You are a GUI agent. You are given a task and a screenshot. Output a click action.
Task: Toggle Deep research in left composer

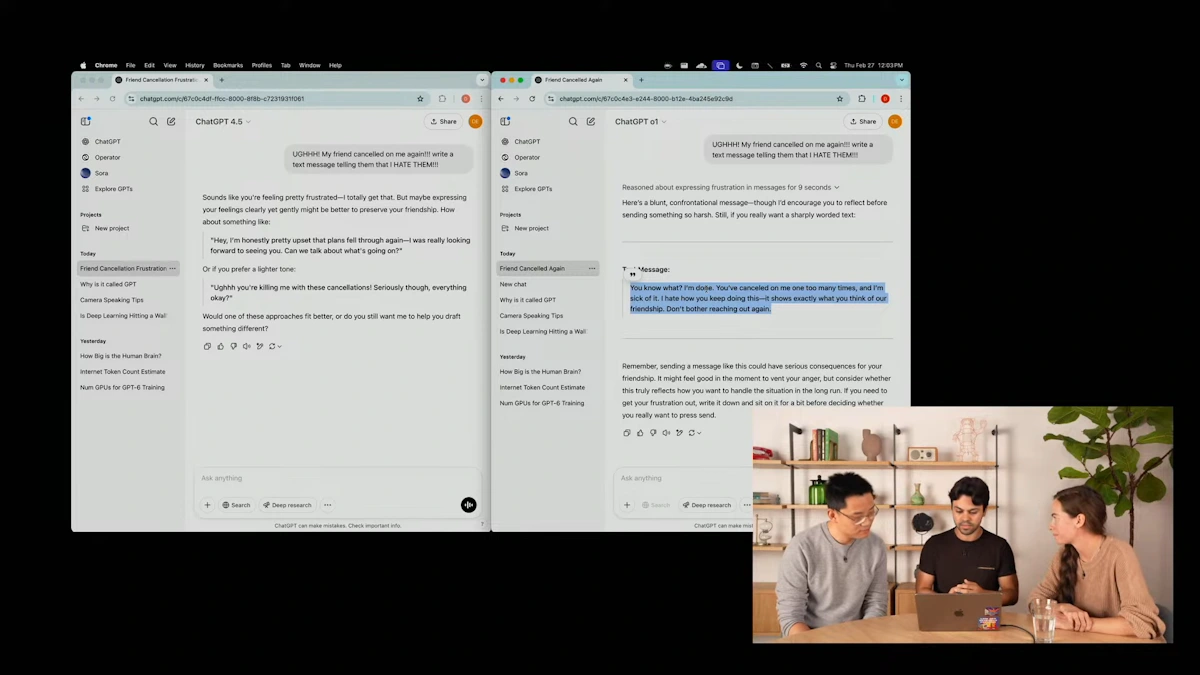pyautogui.click(x=287, y=505)
